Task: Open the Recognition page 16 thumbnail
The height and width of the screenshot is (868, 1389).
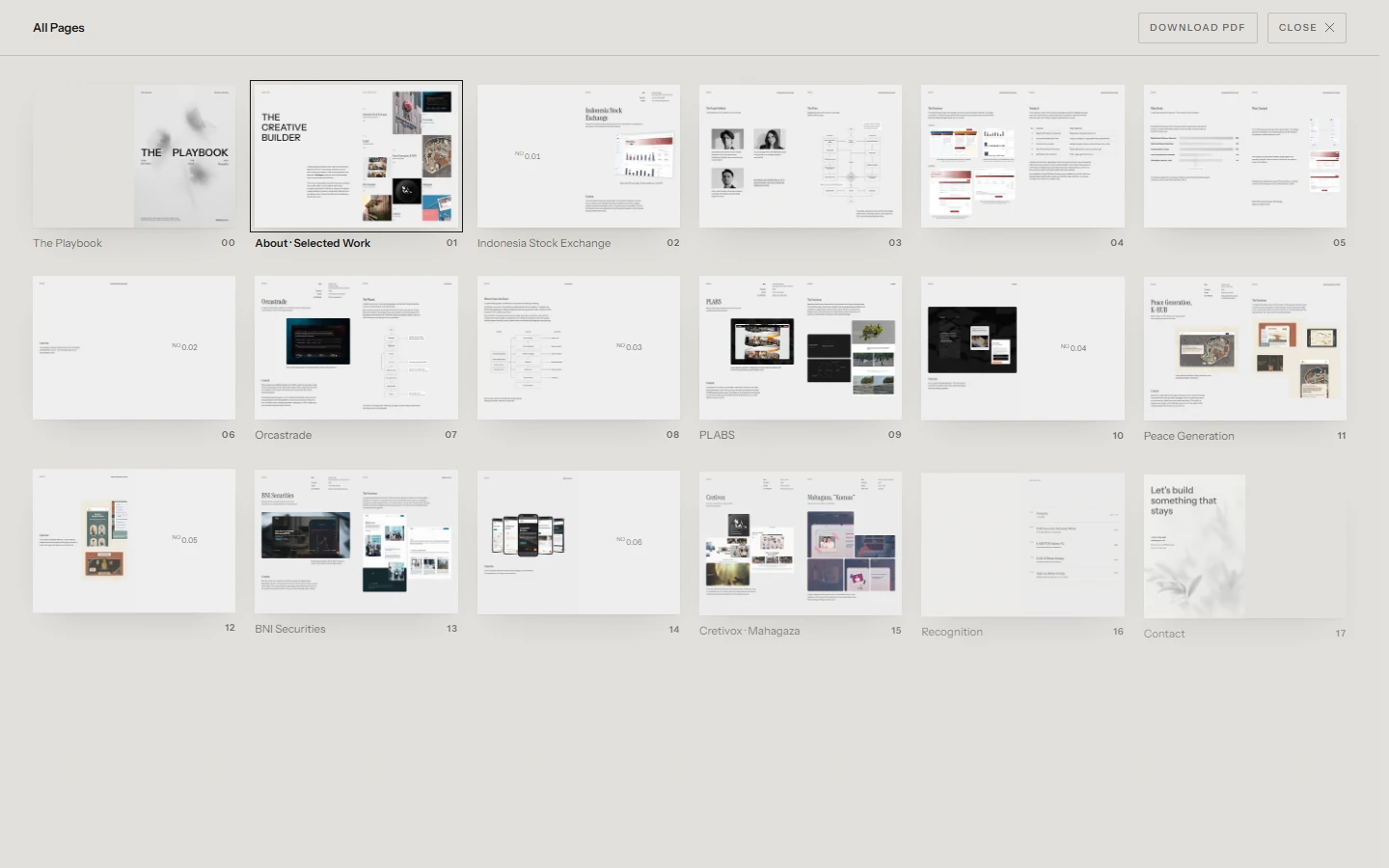Action: click(1022, 545)
